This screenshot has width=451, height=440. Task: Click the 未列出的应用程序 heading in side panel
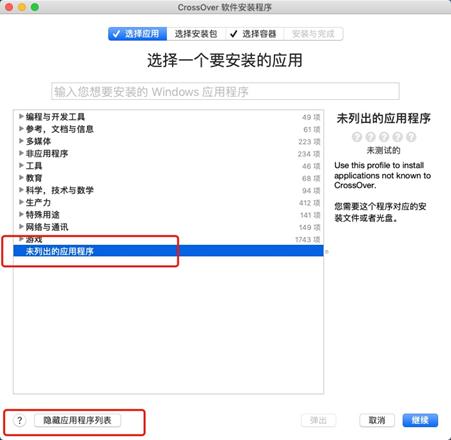pyautogui.click(x=384, y=118)
